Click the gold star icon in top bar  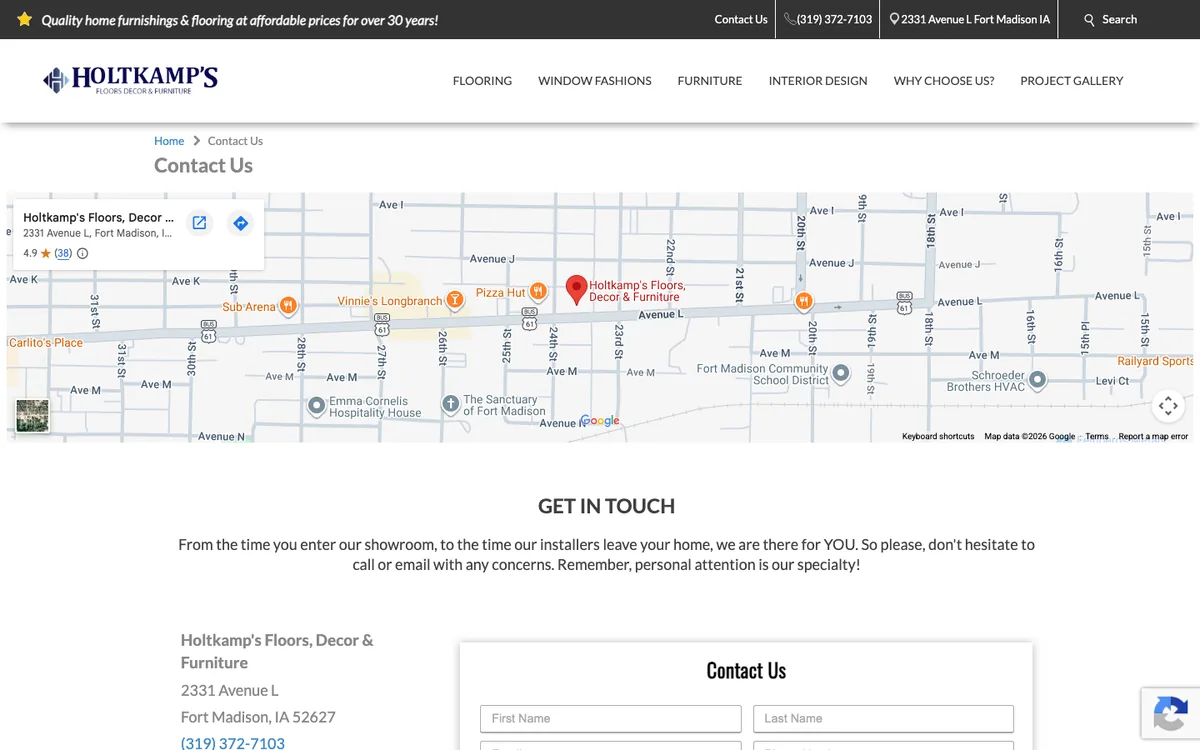pos(25,19)
